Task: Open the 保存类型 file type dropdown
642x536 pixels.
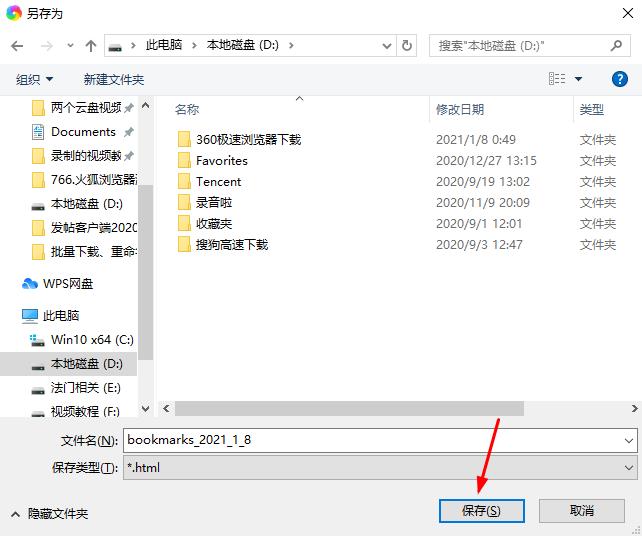Action: 628,468
